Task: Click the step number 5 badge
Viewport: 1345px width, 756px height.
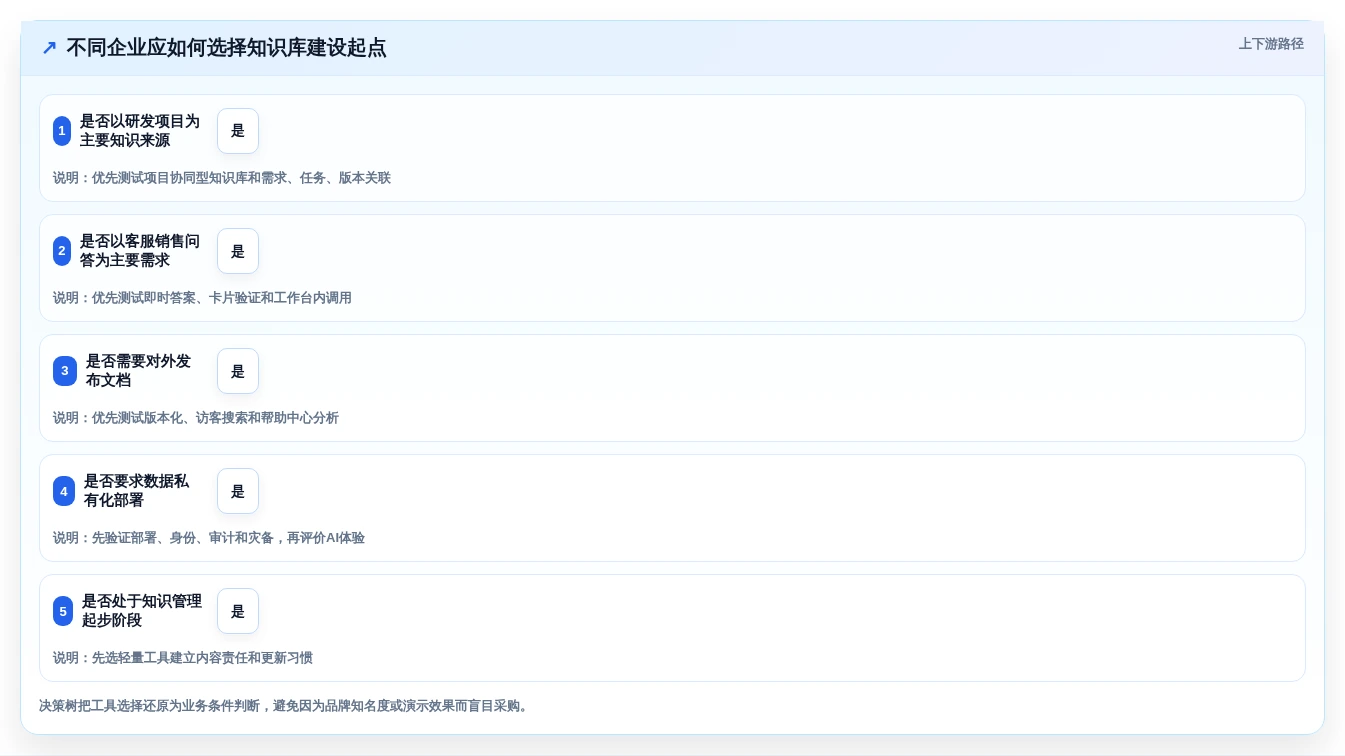Action: pos(63,611)
